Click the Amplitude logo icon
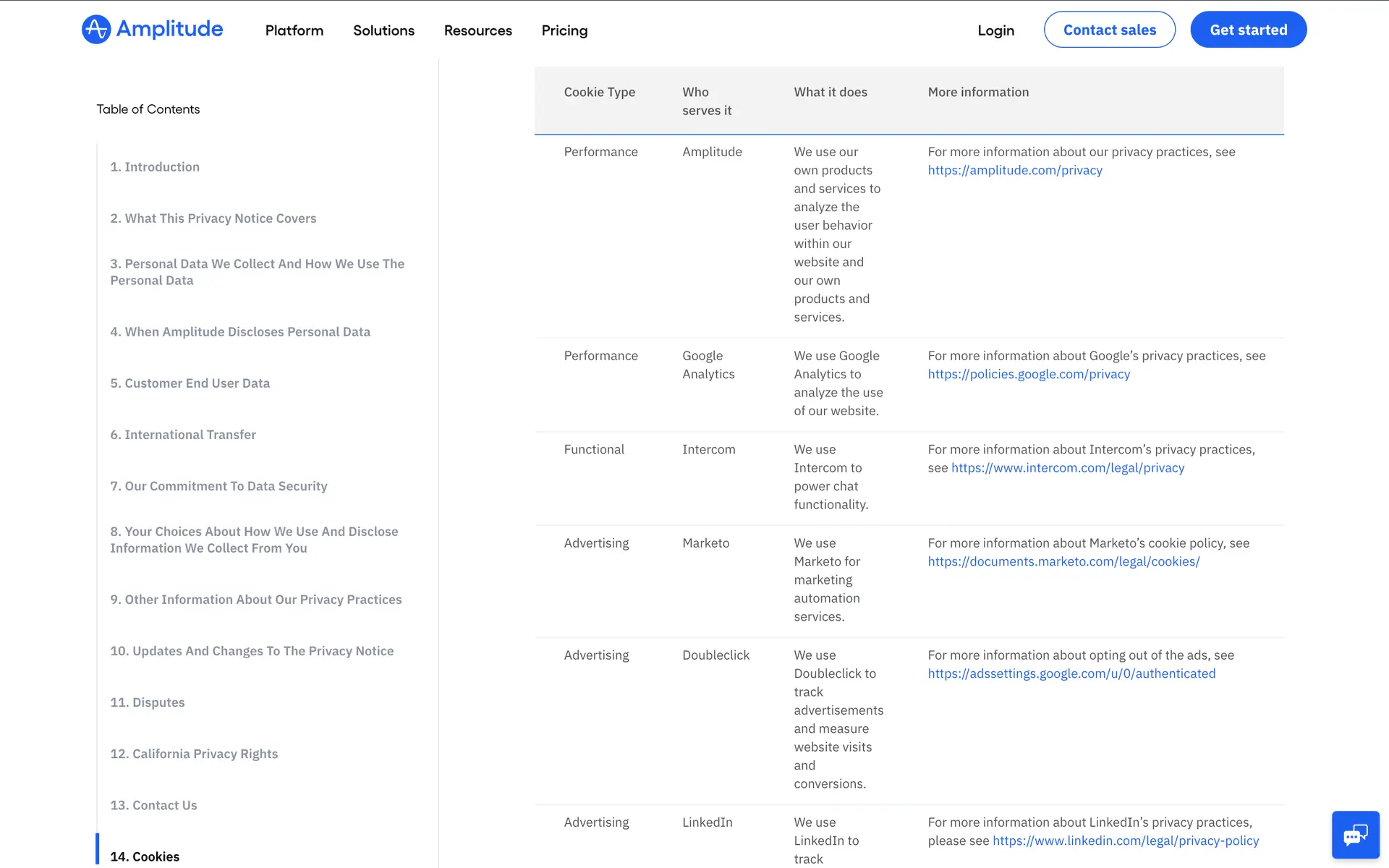This screenshot has height=868, width=1389. click(x=96, y=30)
